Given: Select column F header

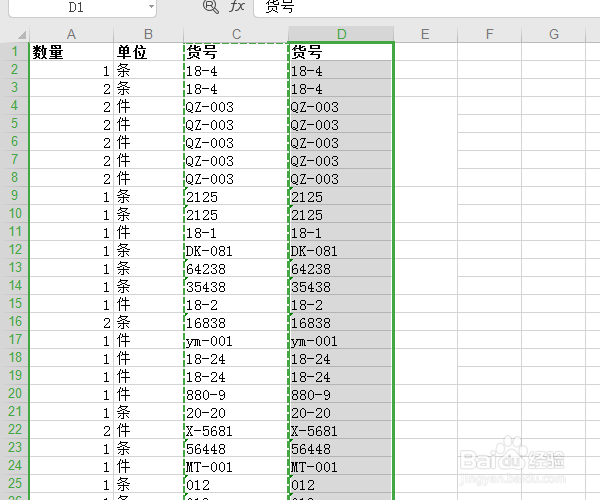Looking at the screenshot, I should [x=489, y=34].
